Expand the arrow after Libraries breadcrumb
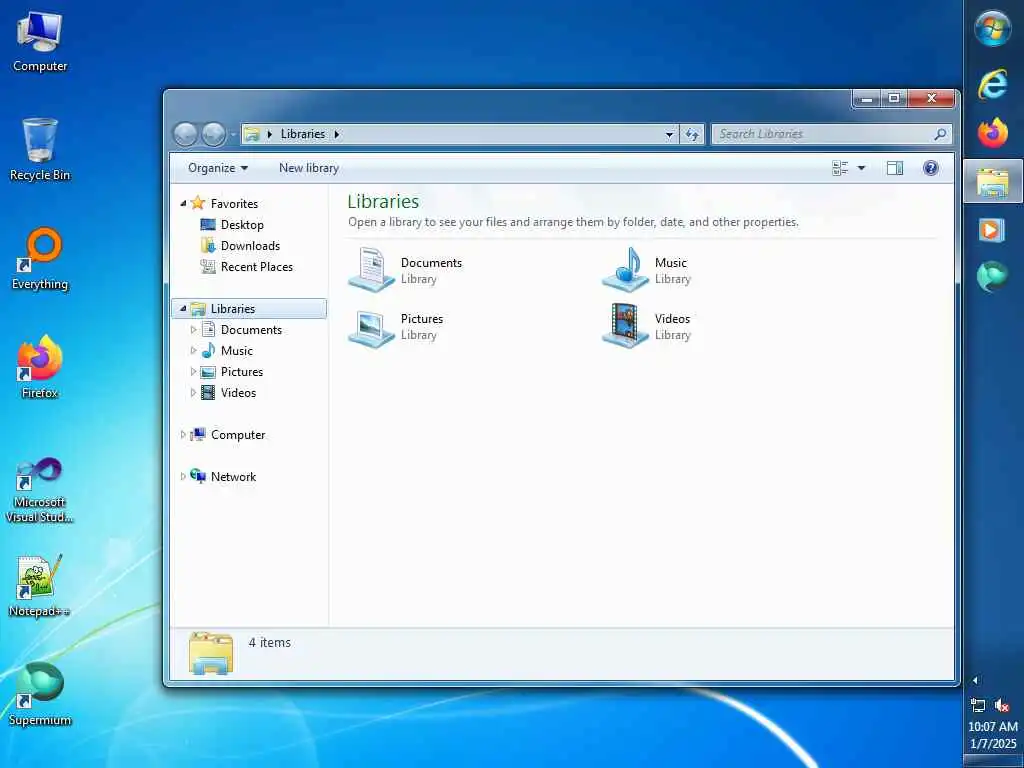Viewport: 1024px width, 768px height. pyautogui.click(x=337, y=134)
